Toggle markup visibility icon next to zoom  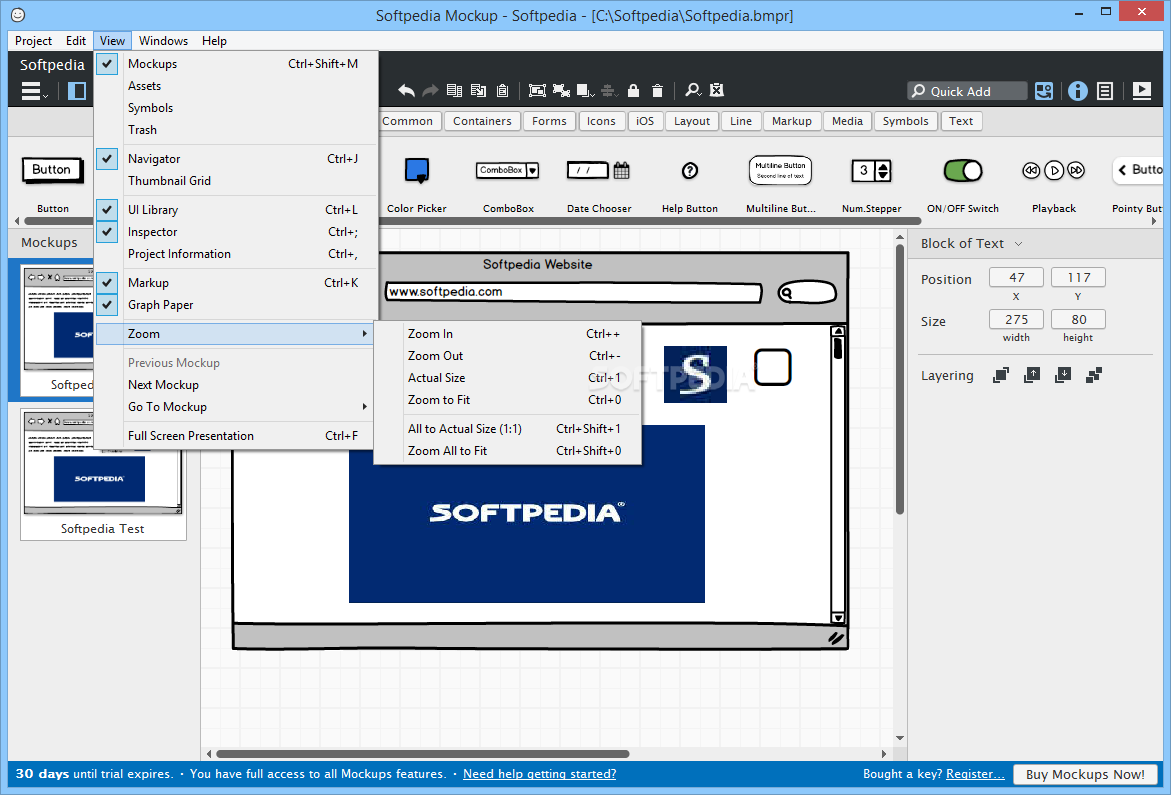click(717, 90)
